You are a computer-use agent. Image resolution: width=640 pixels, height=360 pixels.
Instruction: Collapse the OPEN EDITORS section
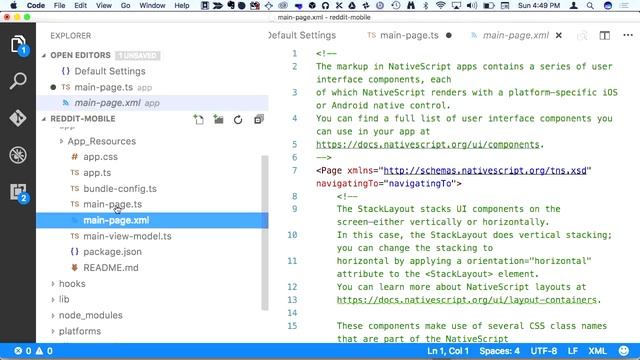coord(44,55)
